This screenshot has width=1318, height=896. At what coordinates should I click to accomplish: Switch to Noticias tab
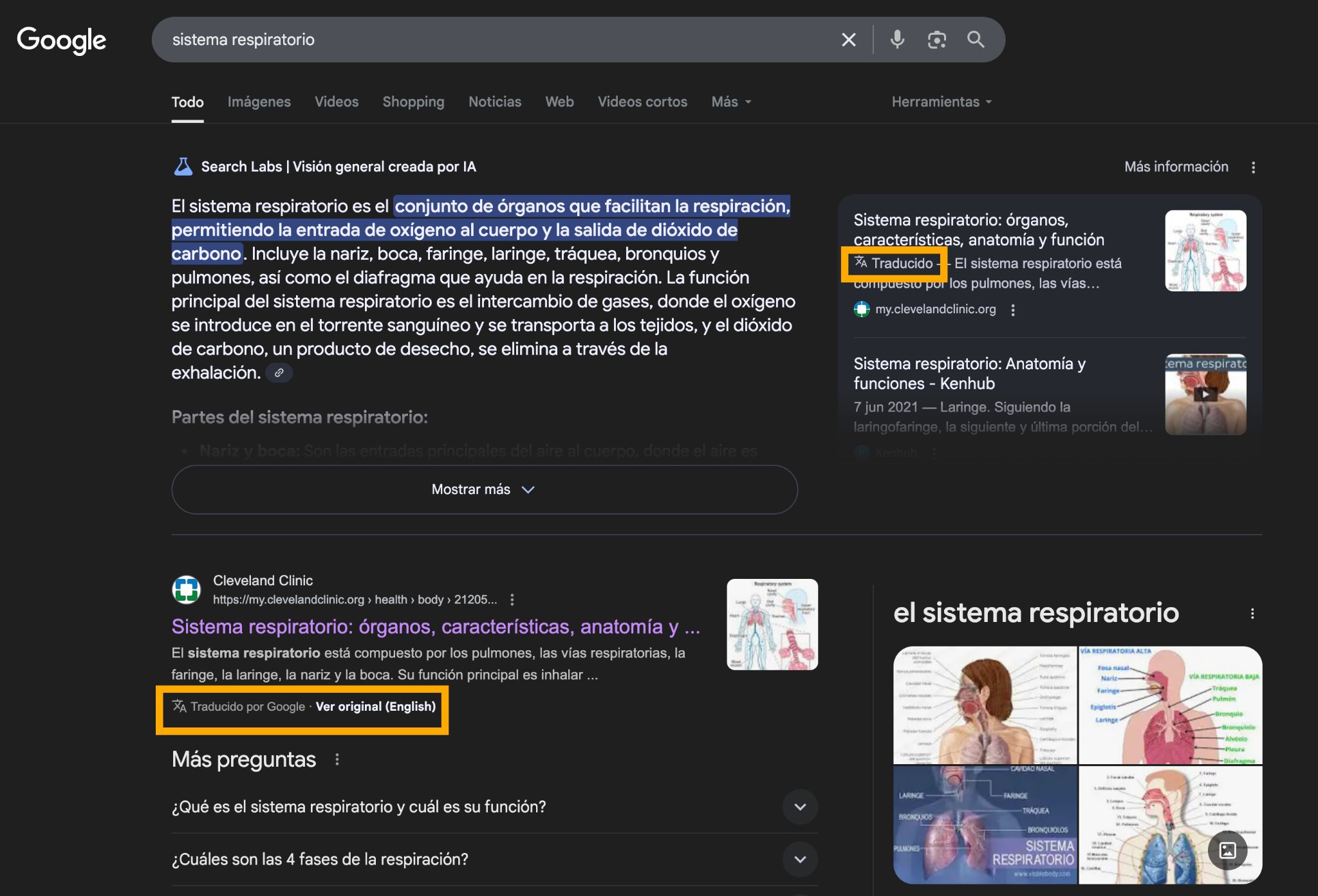pyautogui.click(x=494, y=102)
